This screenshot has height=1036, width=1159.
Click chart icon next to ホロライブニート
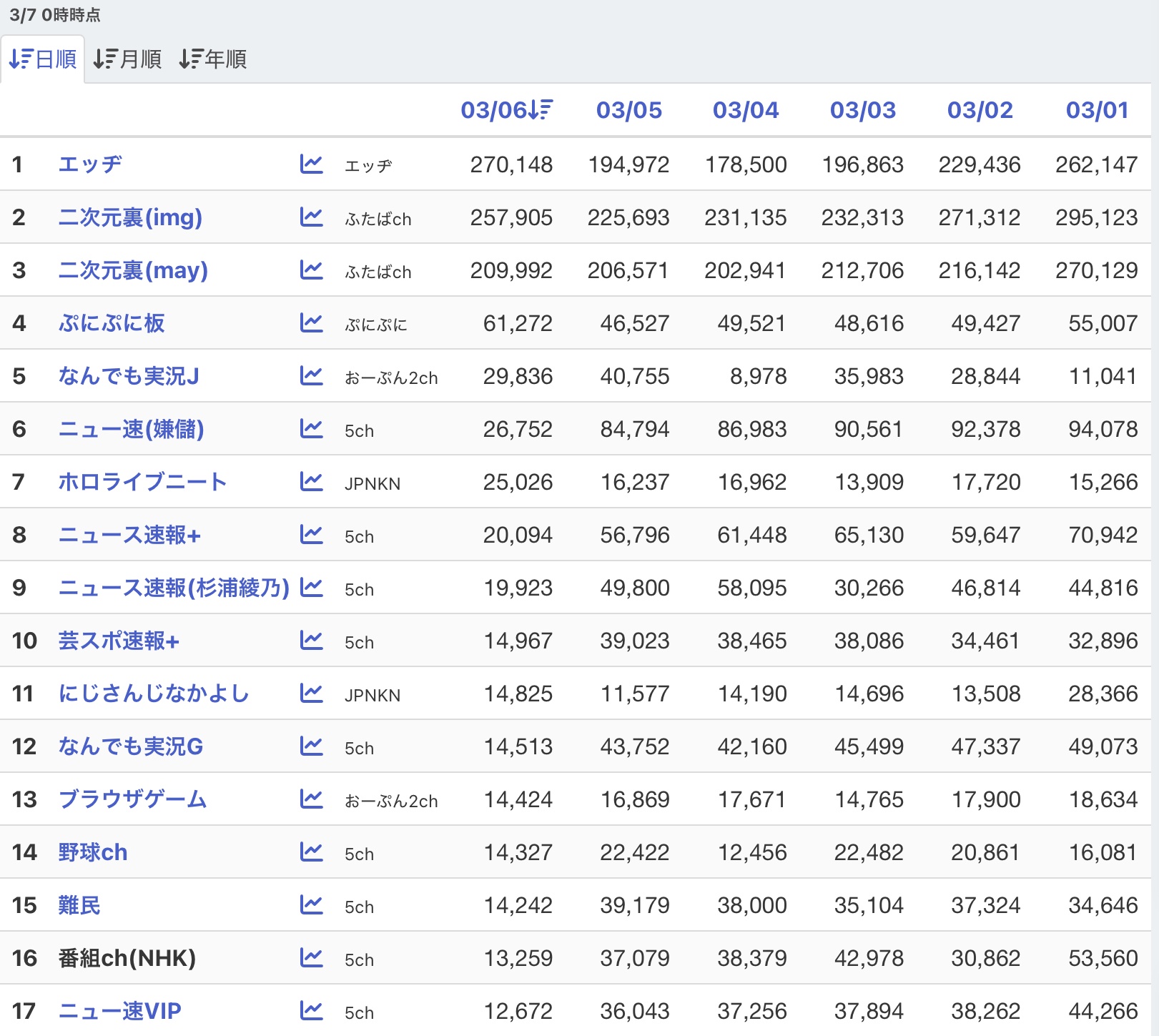(311, 482)
